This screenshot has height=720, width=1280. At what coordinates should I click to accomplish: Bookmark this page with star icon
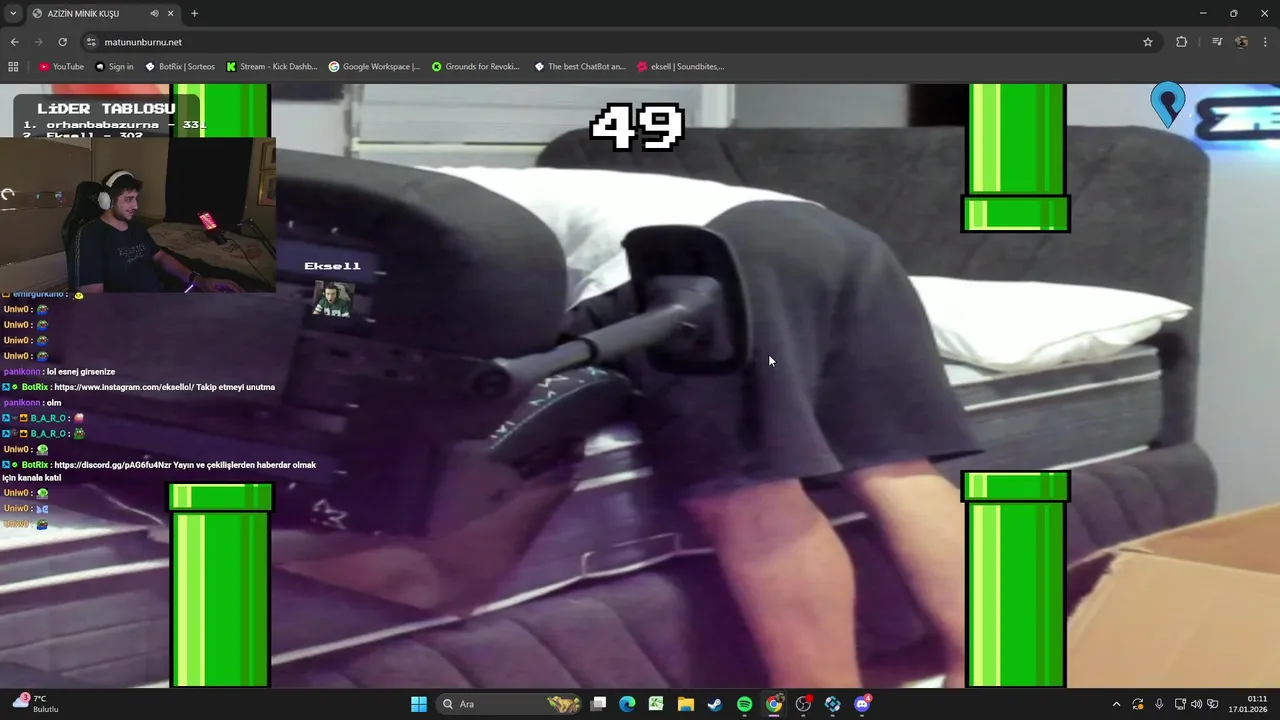pyautogui.click(x=1147, y=42)
